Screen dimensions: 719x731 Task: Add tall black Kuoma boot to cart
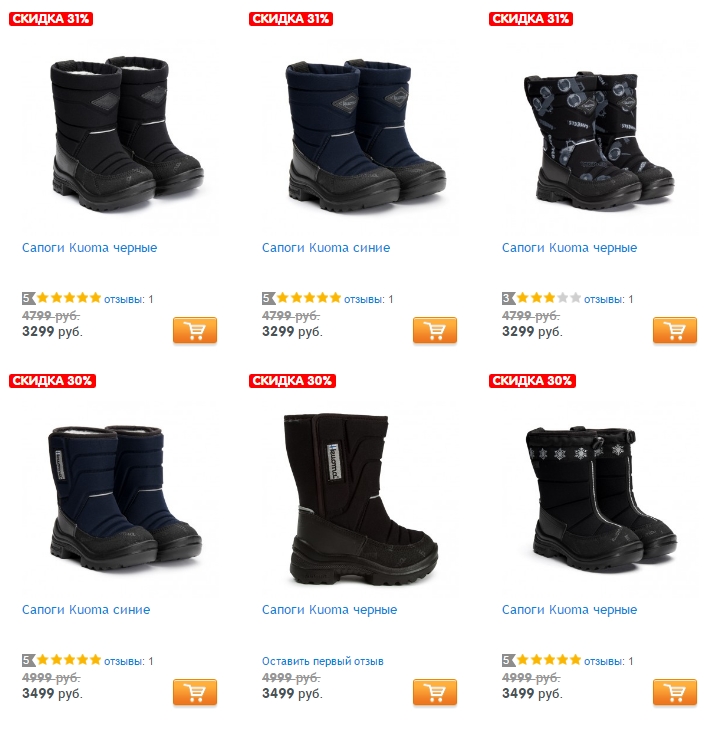(435, 692)
